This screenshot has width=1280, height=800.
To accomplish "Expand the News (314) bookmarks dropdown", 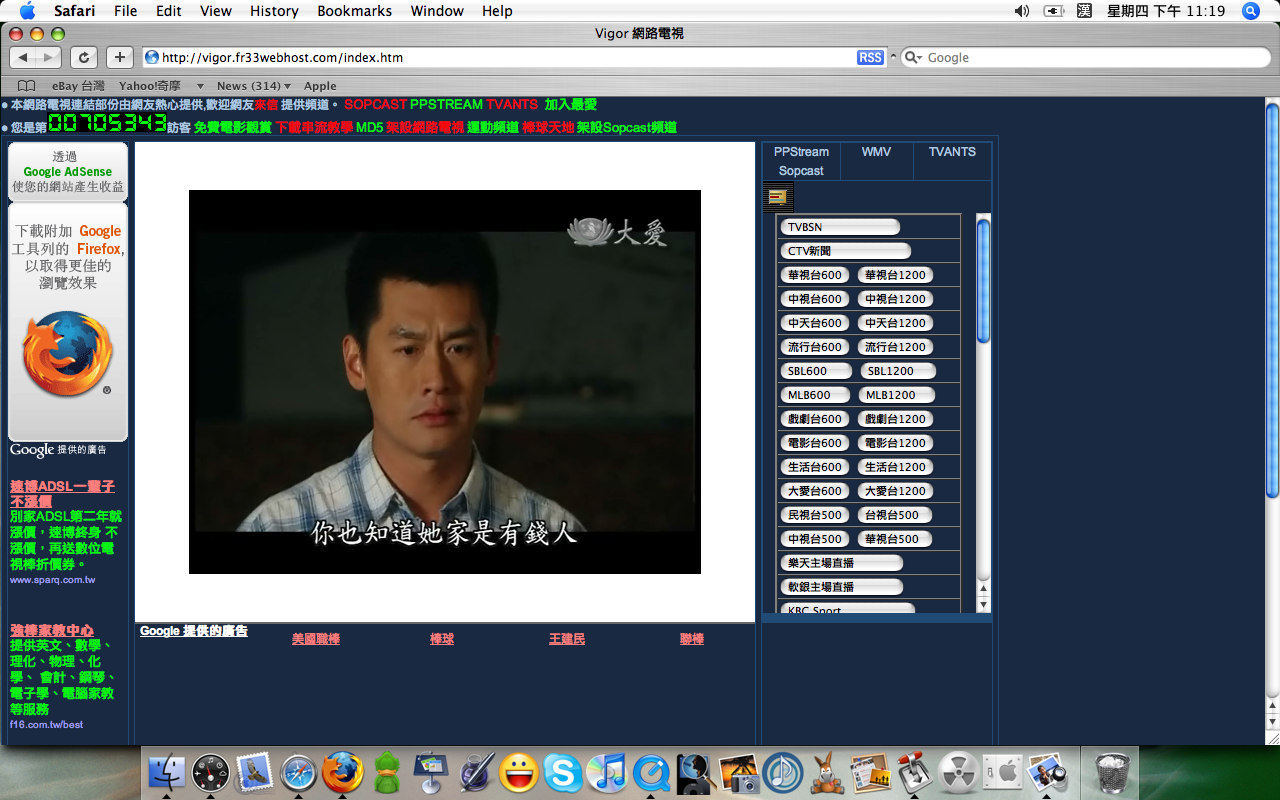I will coord(253,86).
